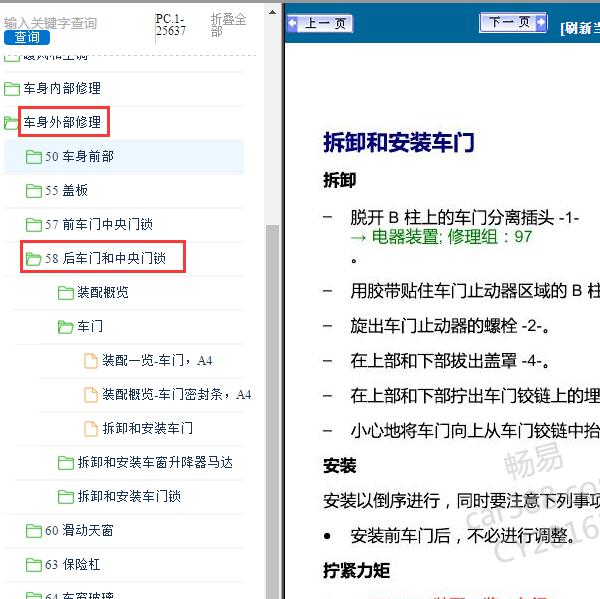Open 63 保险杠 tree entry
600x599 pixels.
(x=72, y=564)
